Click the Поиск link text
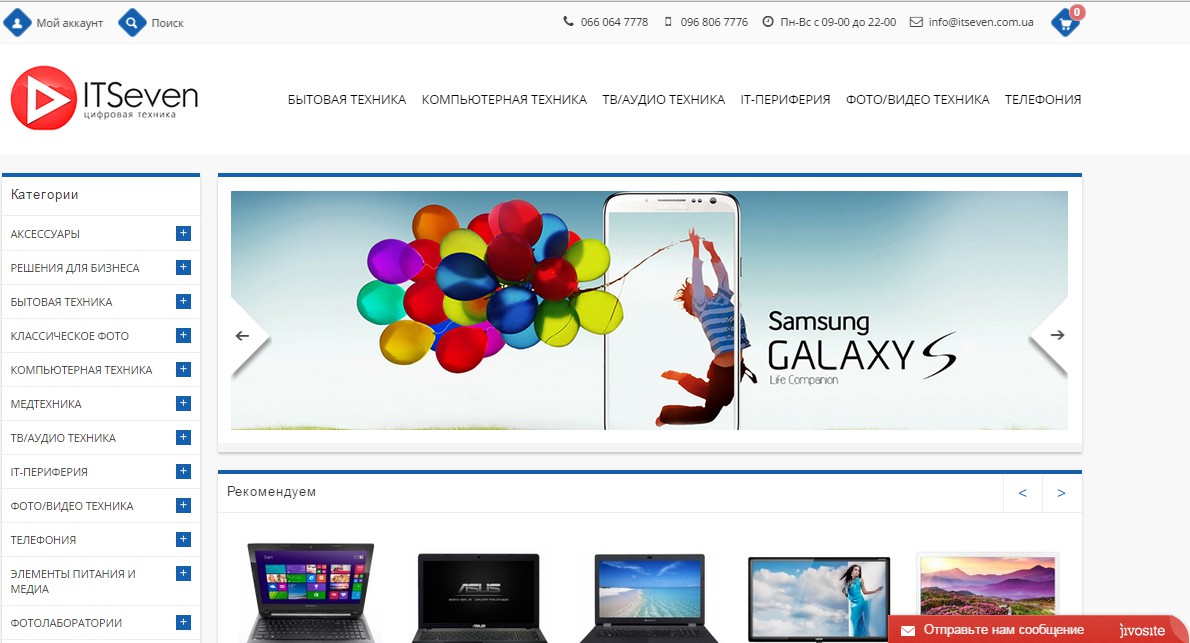 pos(167,23)
